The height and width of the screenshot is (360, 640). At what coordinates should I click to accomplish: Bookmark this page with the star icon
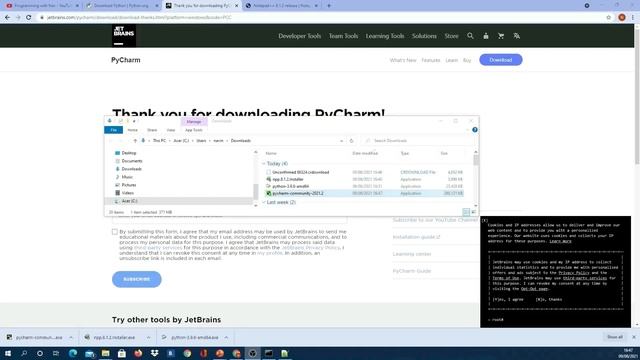[609, 18]
